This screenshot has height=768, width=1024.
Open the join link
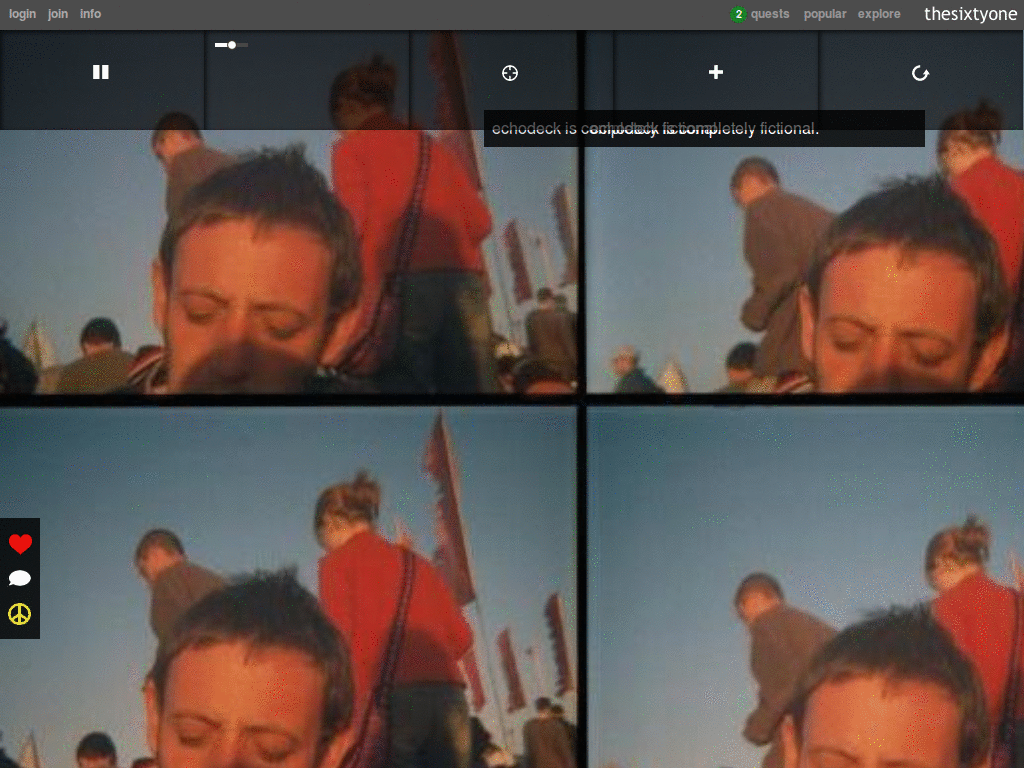(x=57, y=14)
